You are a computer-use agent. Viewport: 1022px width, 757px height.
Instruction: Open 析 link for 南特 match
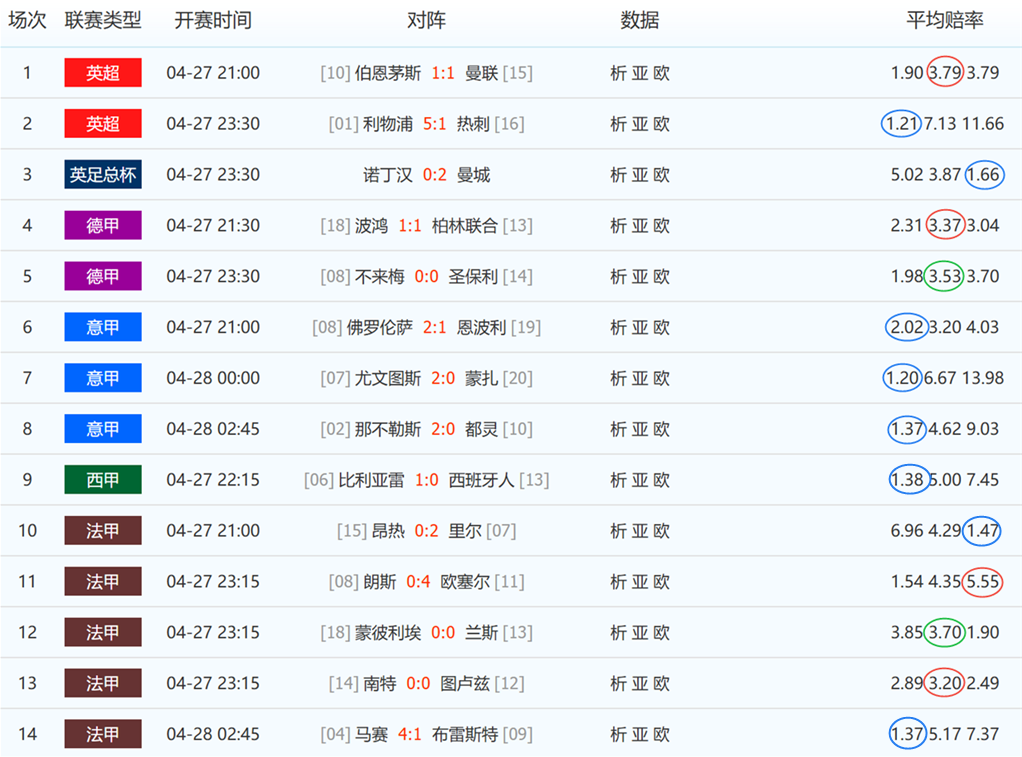(x=619, y=683)
